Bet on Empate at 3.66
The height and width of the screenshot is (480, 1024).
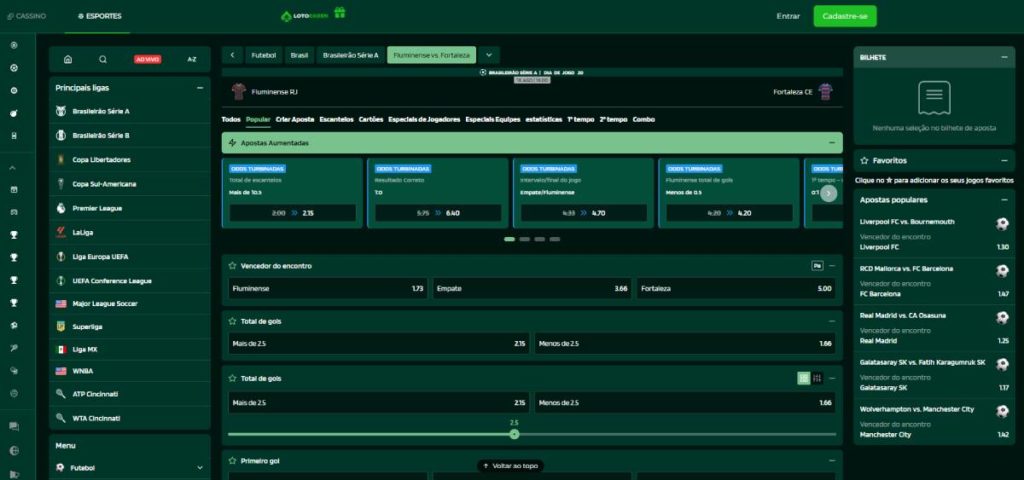pyautogui.click(x=532, y=289)
